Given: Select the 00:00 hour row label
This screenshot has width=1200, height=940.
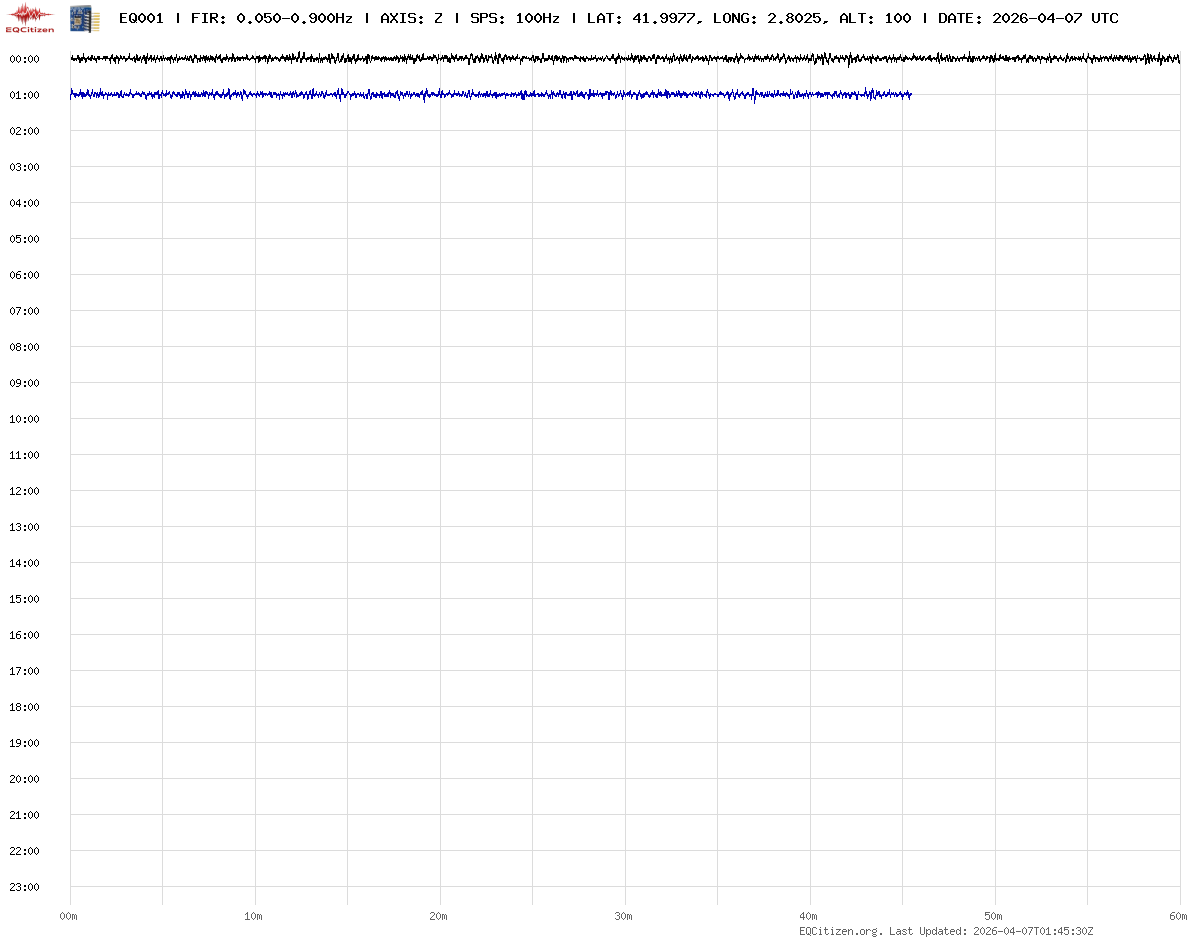Looking at the screenshot, I should pyautogui.click(x=24, y=59).
